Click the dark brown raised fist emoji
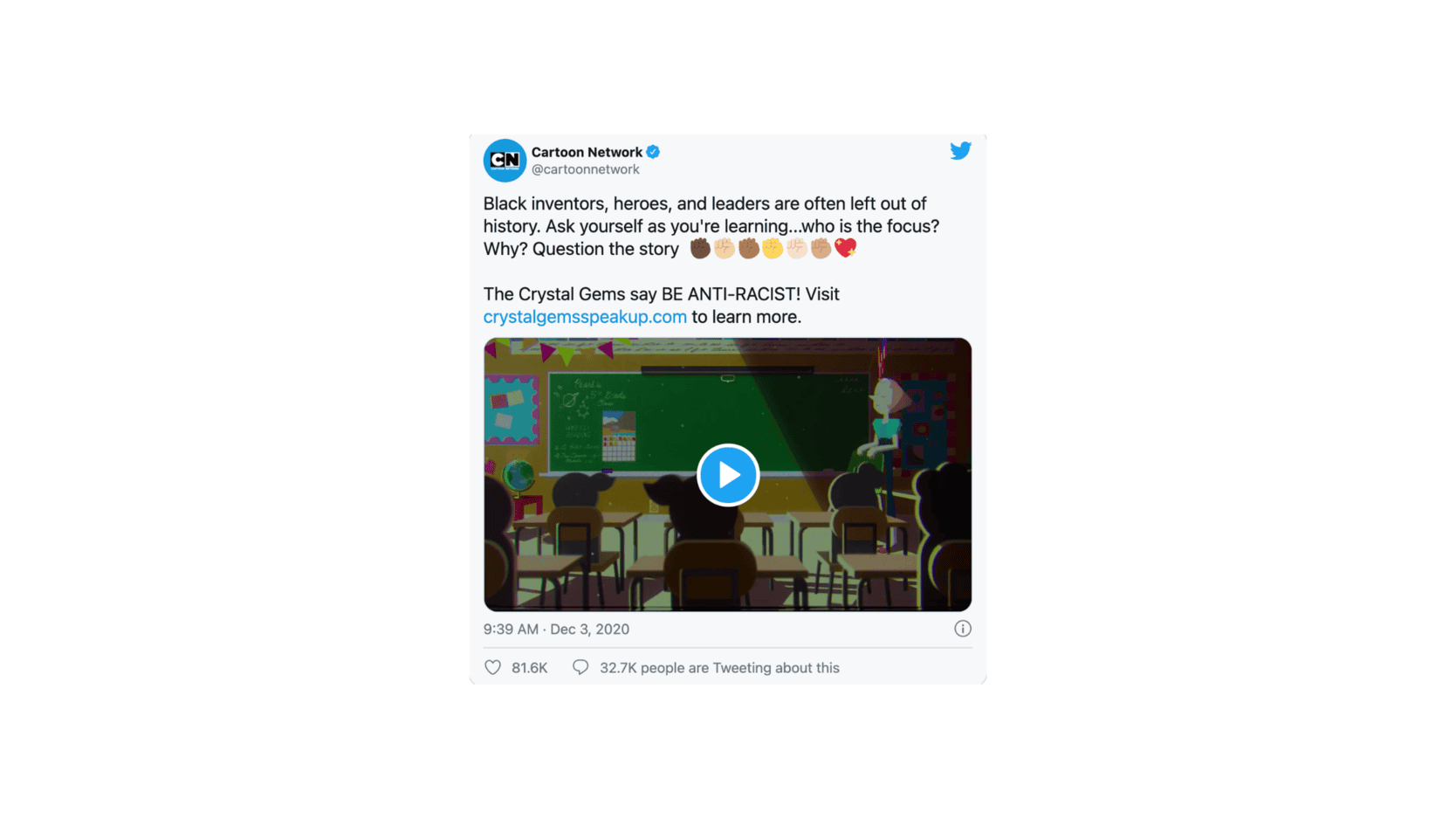Screen dimensions: 1456x819 [700, 249]
